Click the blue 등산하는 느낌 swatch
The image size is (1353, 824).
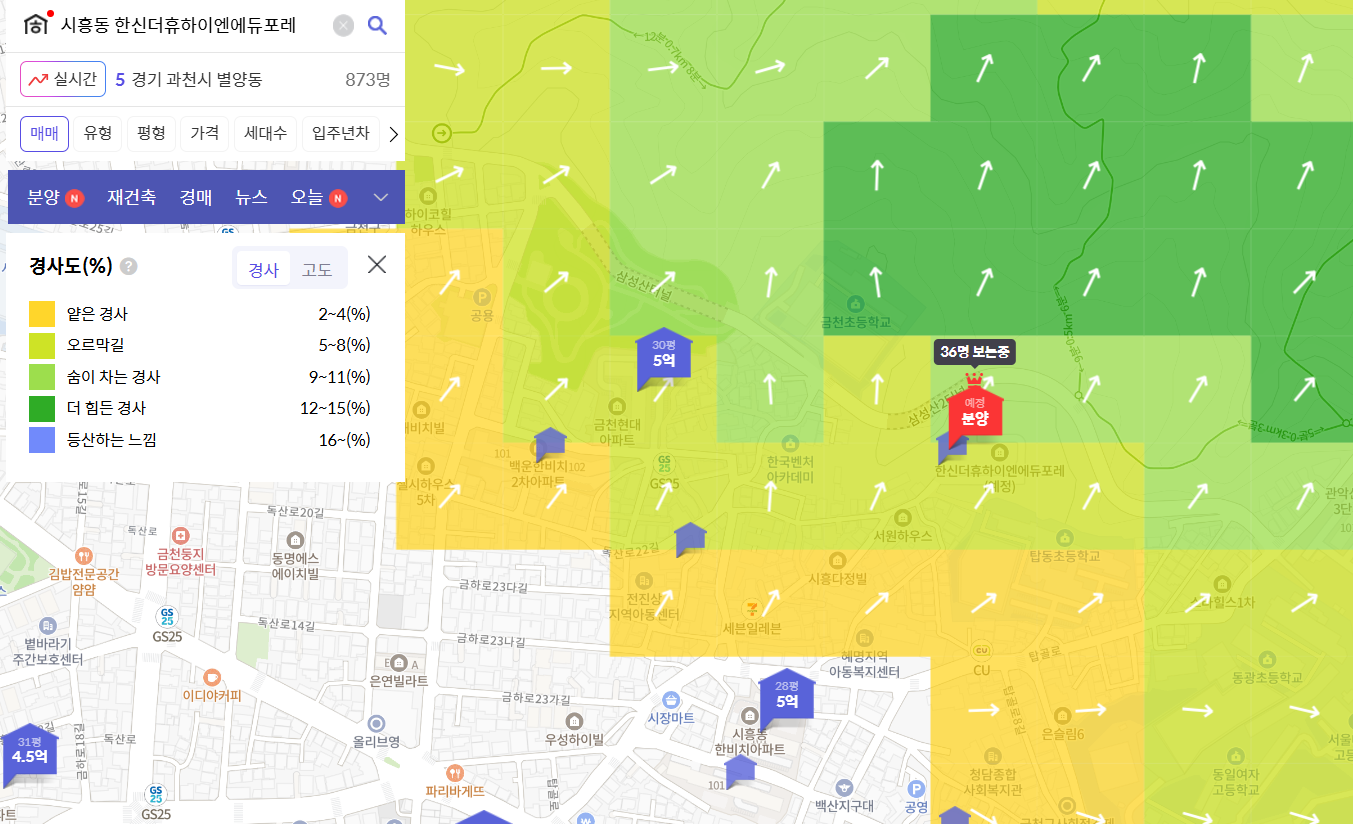pyautogui.click(x=42, y=439)
